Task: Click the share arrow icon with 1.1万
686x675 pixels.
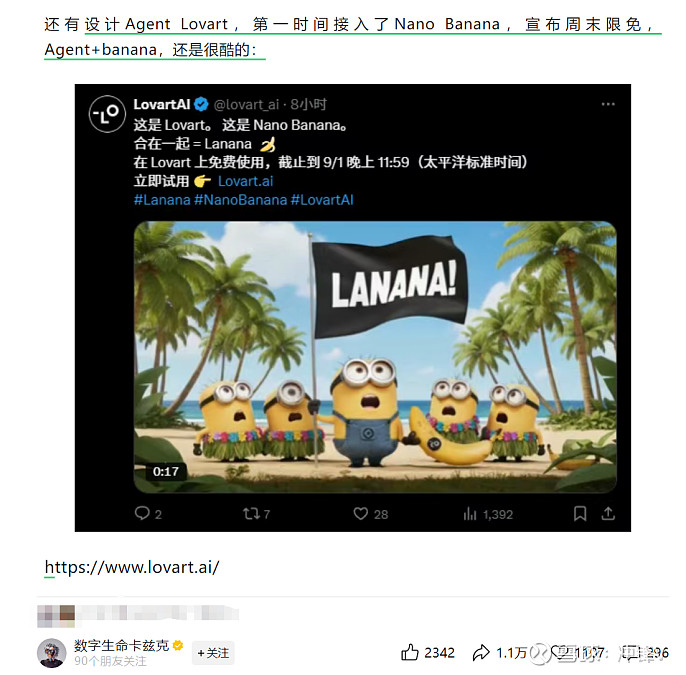Action: 481,653
